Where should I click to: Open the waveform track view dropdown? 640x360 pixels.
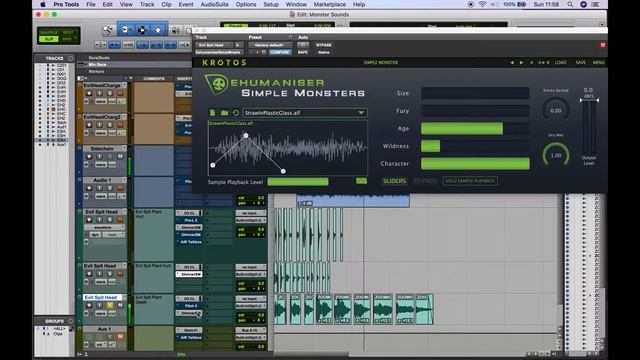[103, 227]
